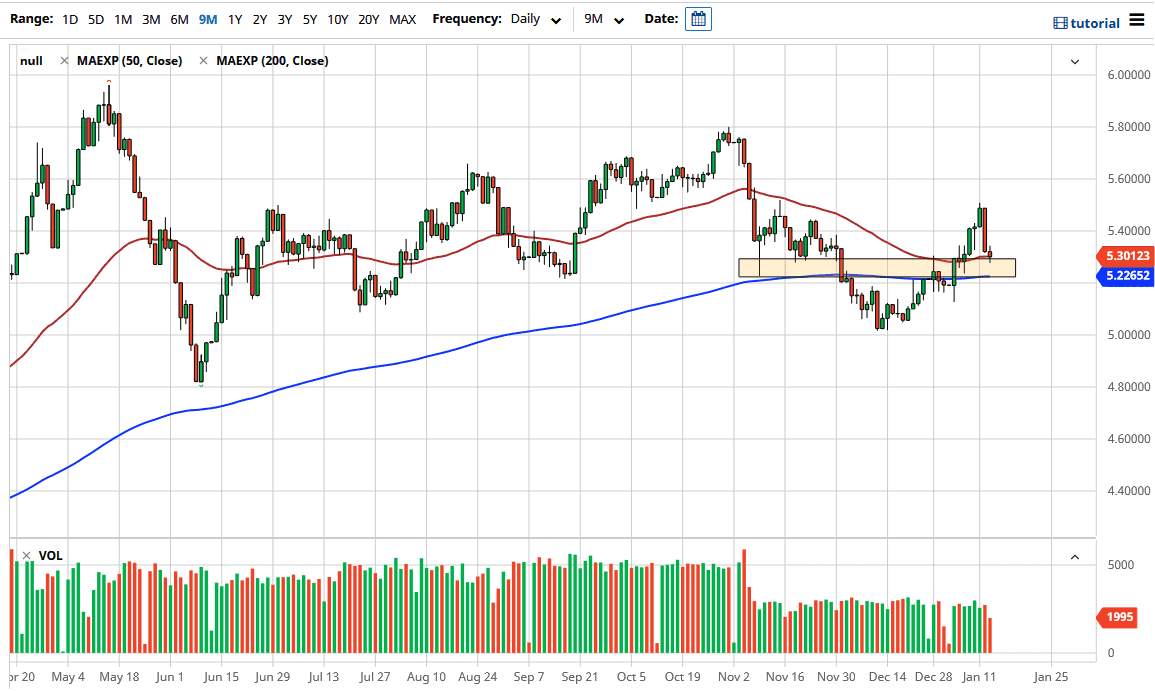Viewport: 1155px width, 692px height.
Task: Click the blue price label 5.22652
Action: click(1128, 276)
